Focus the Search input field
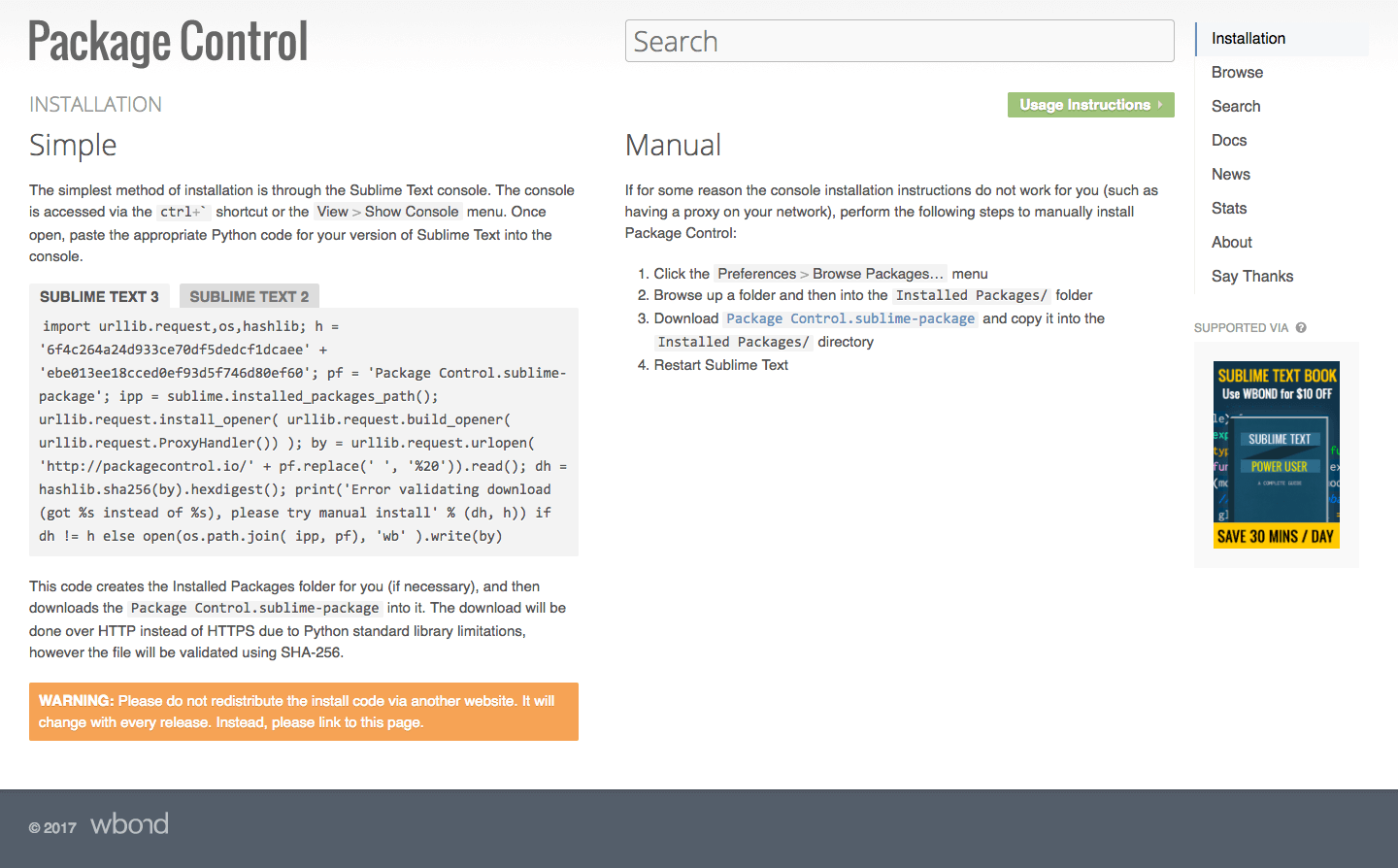The width and height of the screenshot is (1398, 868). coord(900,41)
